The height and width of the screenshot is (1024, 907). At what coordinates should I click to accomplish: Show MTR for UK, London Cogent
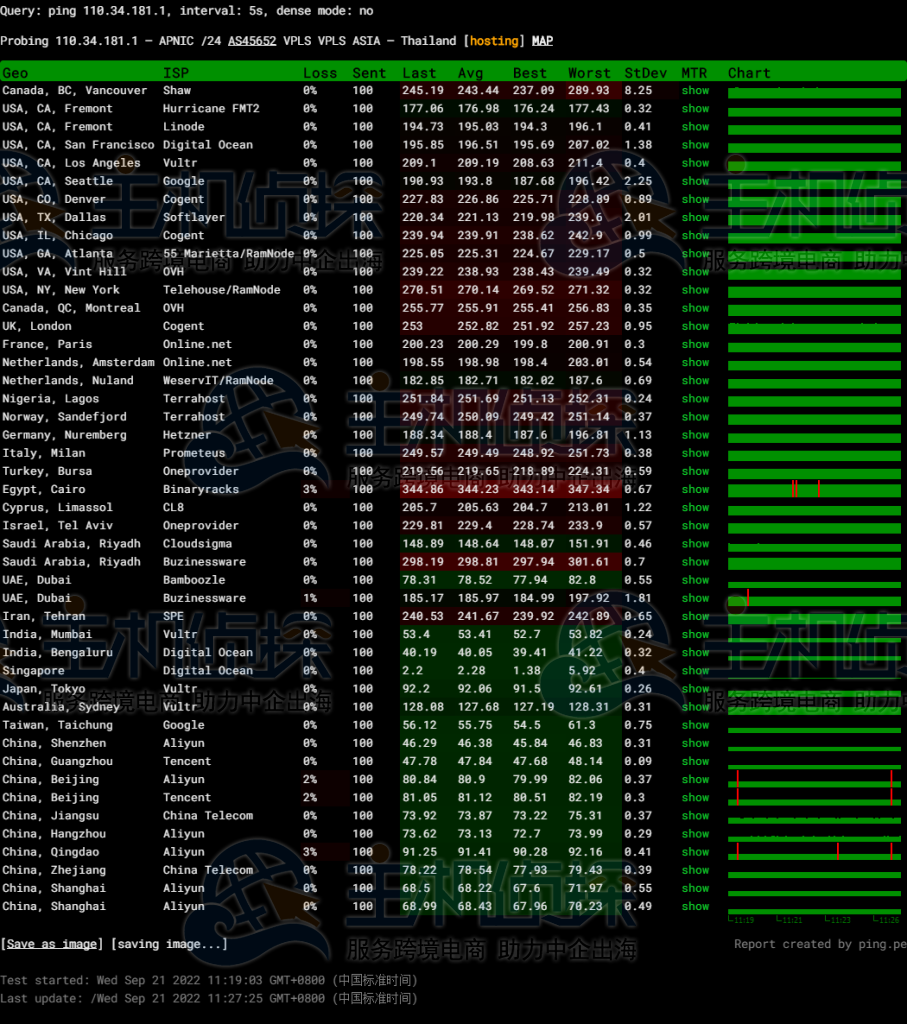click(x=695, y=327)
